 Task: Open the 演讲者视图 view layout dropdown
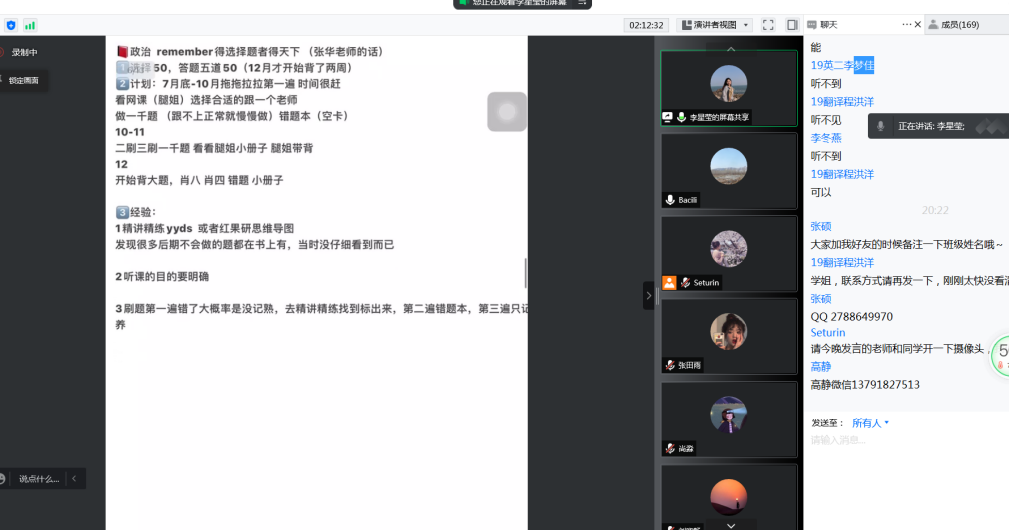716,25
